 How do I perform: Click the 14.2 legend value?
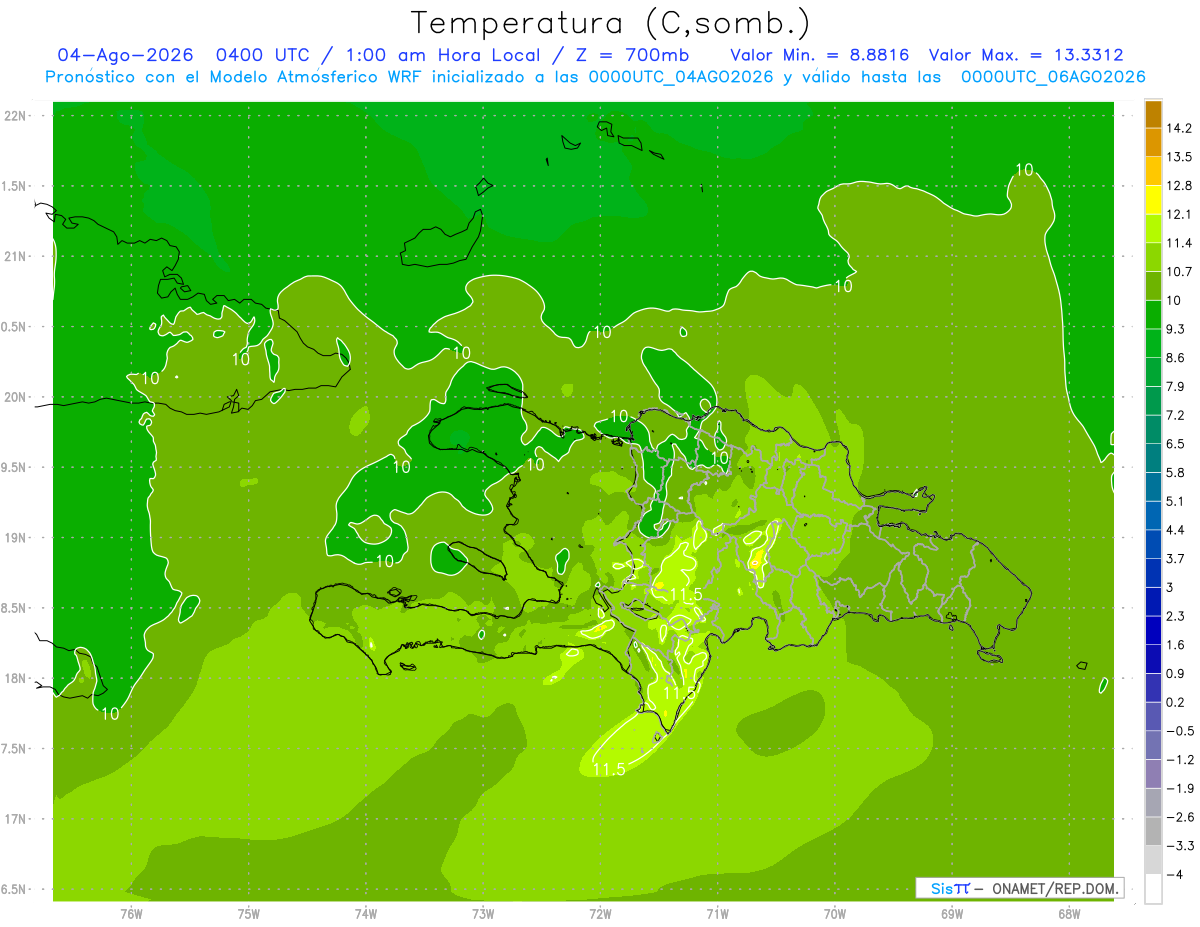[x=1179, y=128]
